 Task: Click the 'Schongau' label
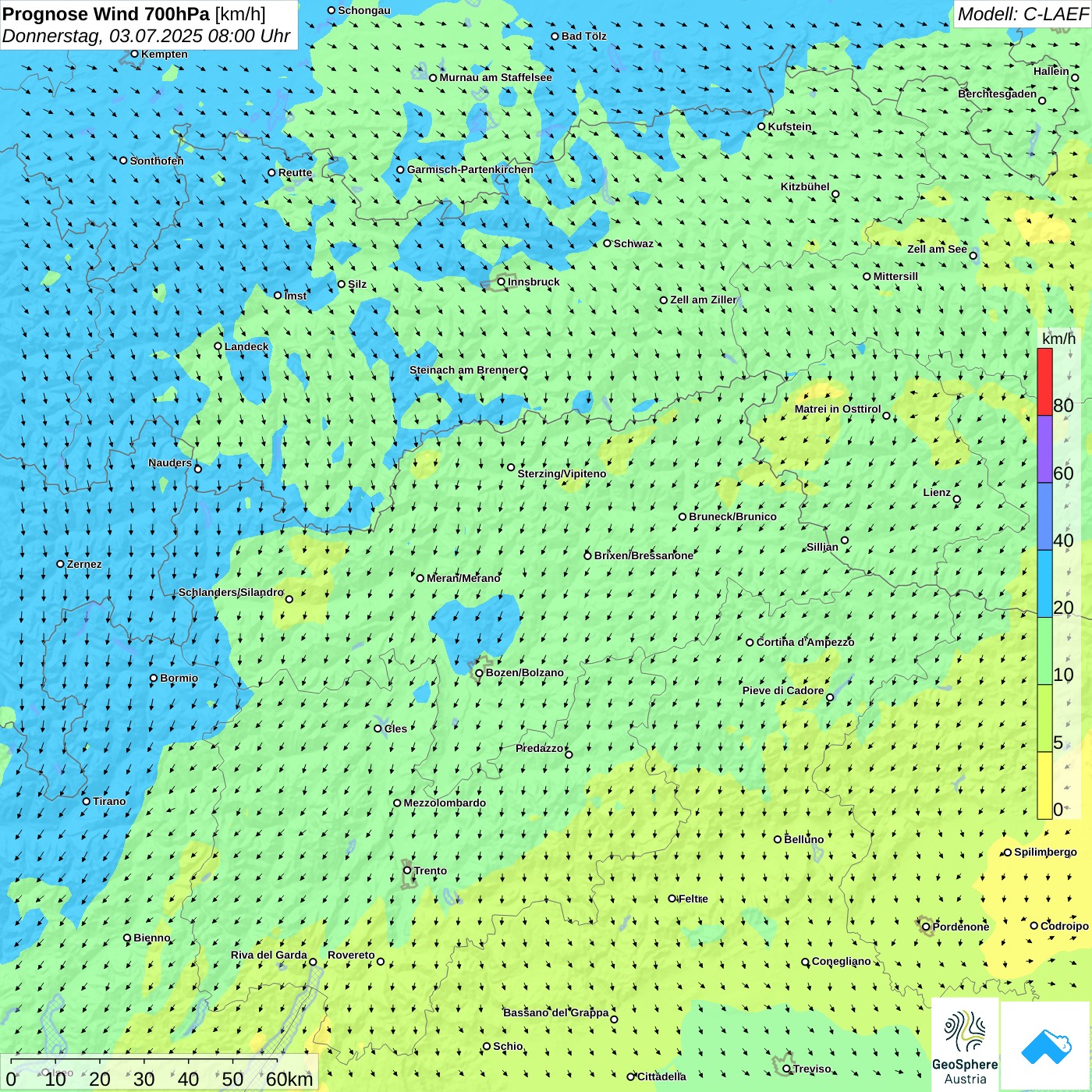point(363,10)
